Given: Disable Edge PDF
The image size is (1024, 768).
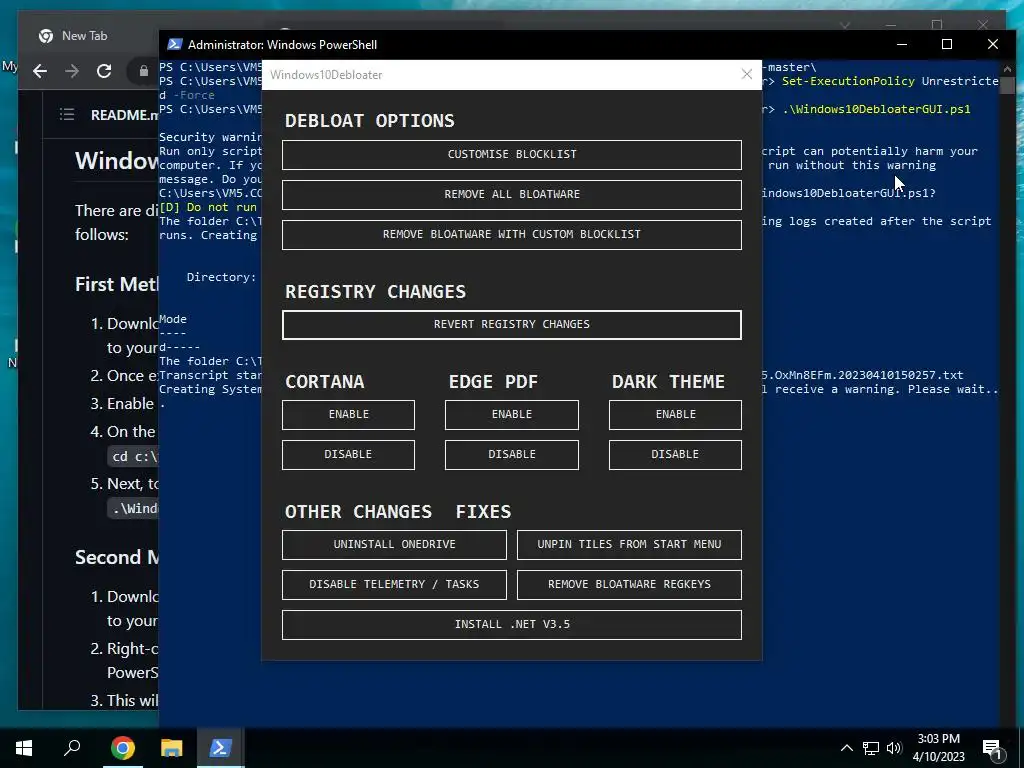Looking at the screenshot, I should (x=511, y=455).
